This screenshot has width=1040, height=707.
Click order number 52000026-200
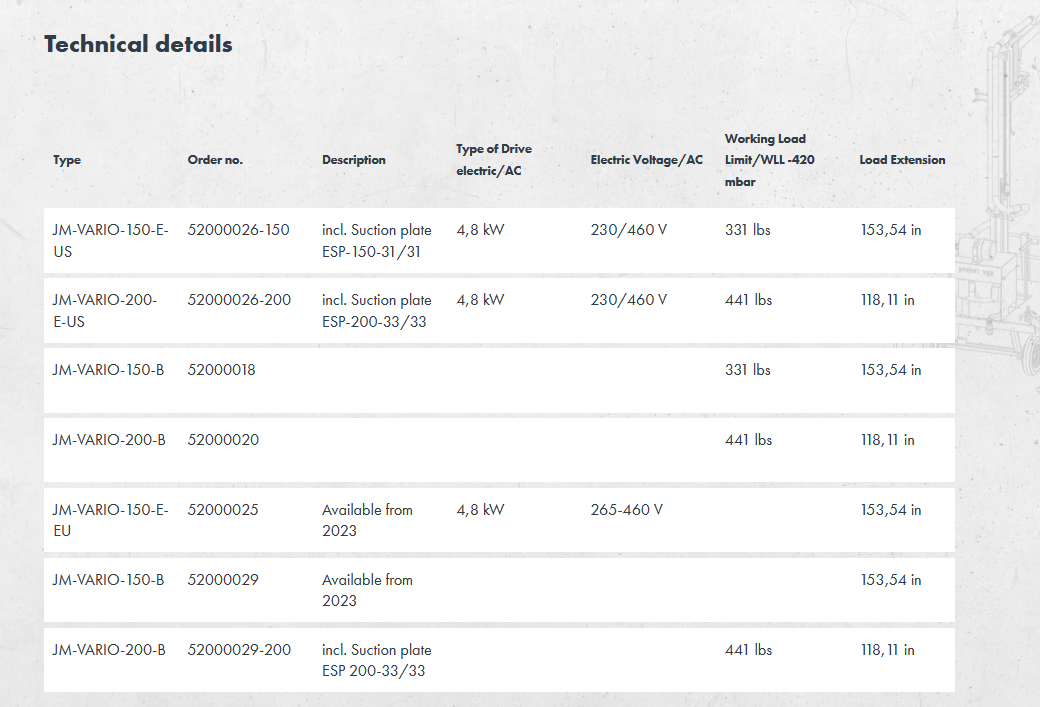pyautogui.click(x=239, y=300)
